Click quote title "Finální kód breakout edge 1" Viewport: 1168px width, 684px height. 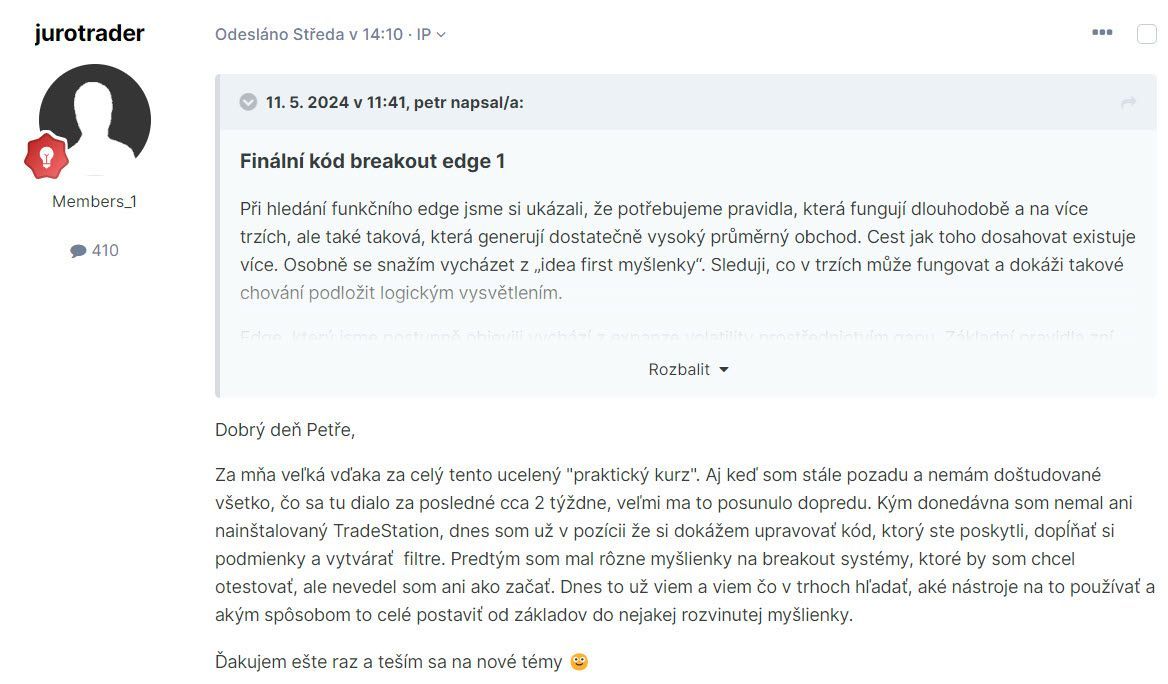click(372, 161)
